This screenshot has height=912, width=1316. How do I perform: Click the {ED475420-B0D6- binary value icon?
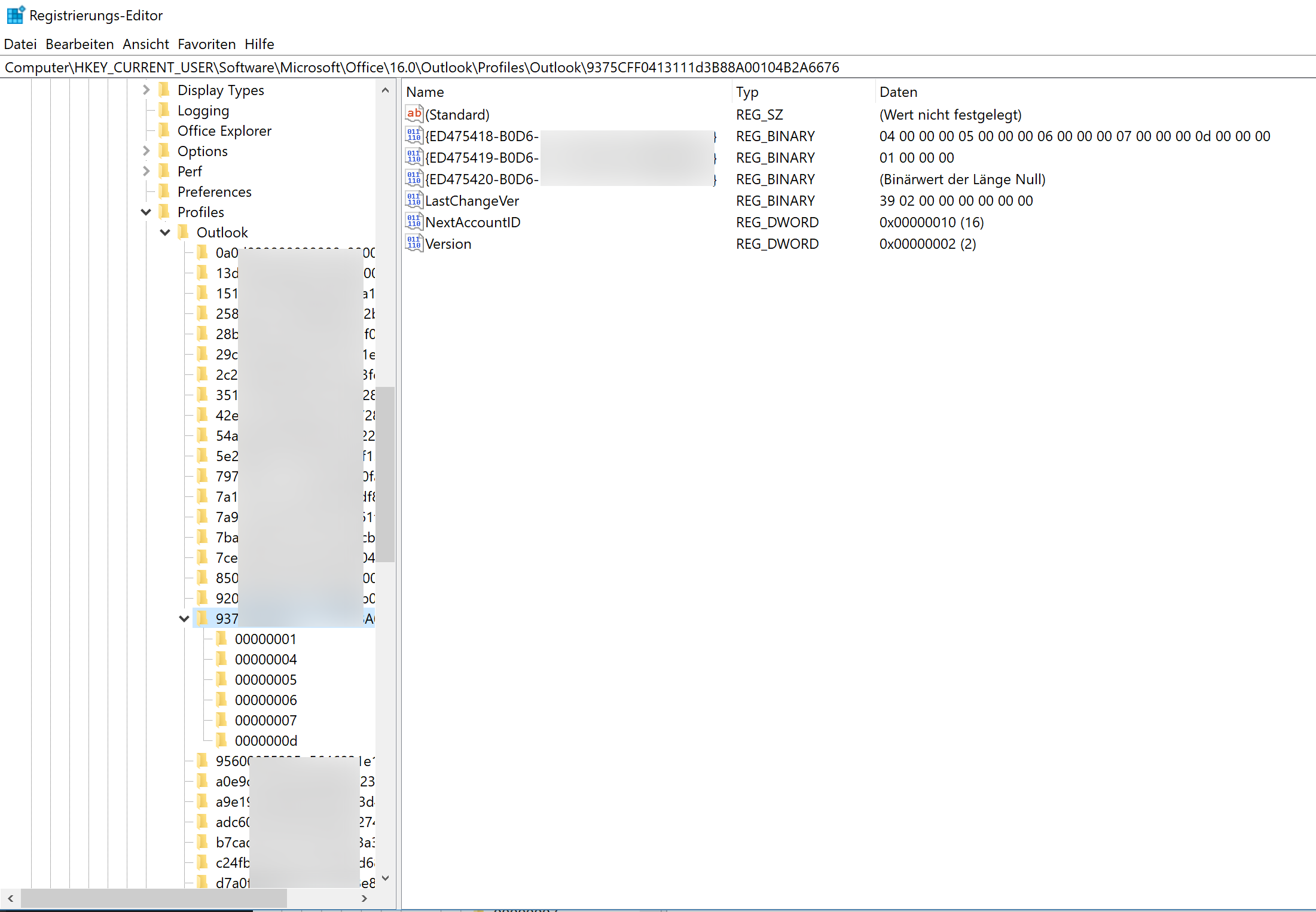pos(414,179)
